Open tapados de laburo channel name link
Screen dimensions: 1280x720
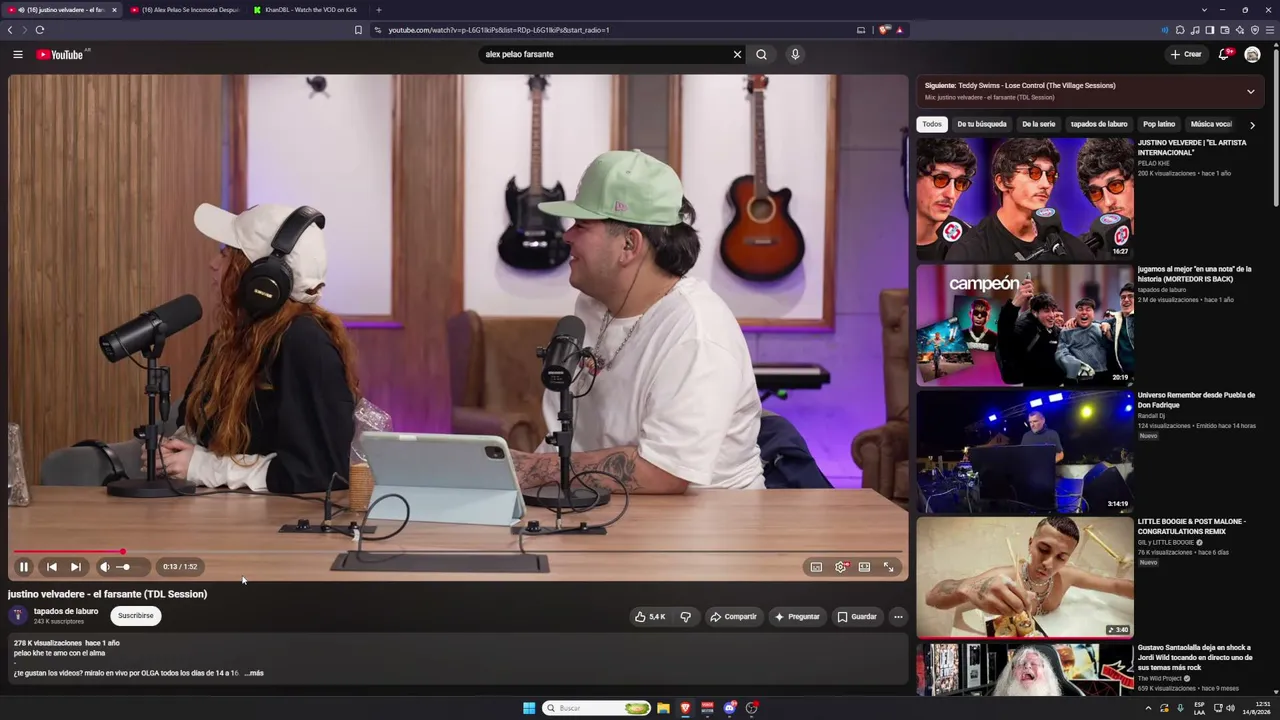(66, 611)
